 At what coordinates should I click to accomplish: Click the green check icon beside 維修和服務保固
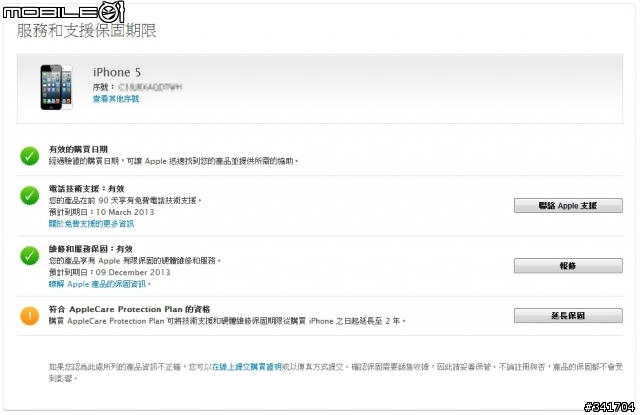point(29,255)
